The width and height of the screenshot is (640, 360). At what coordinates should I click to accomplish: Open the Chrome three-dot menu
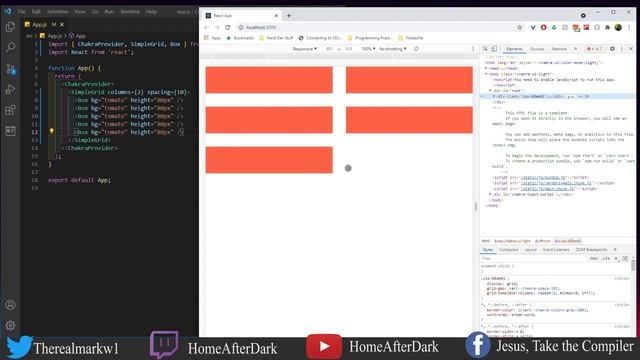(629, 27)
